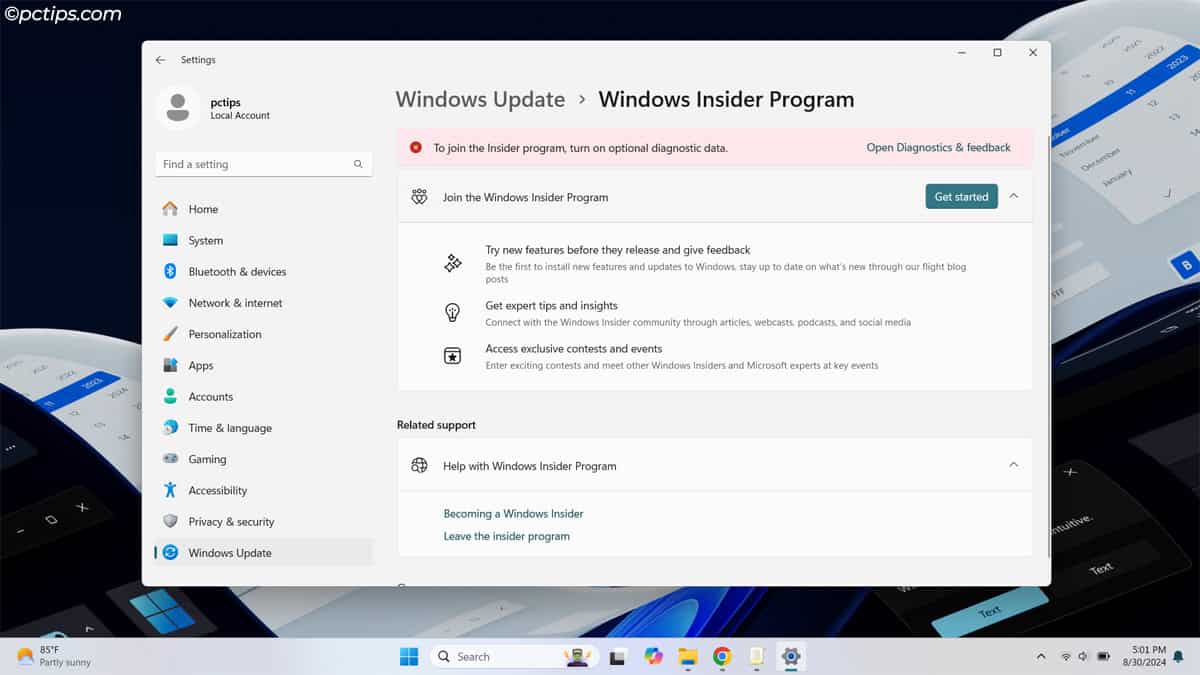Open Google Chrome from the taskbar
The image size is (1200, 675).
point(722,656)
